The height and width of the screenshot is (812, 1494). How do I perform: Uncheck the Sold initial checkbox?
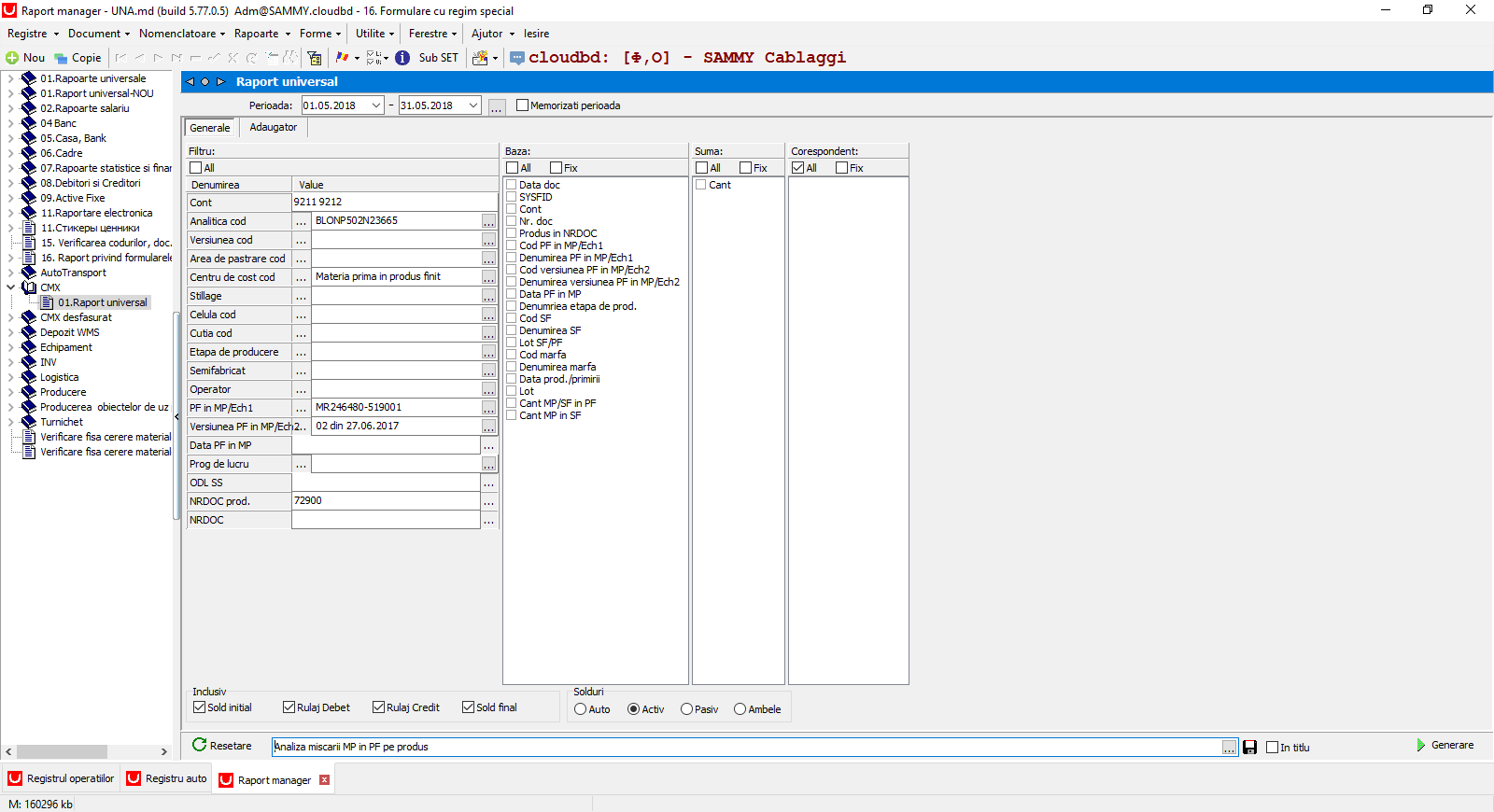(x=199, y=707)
